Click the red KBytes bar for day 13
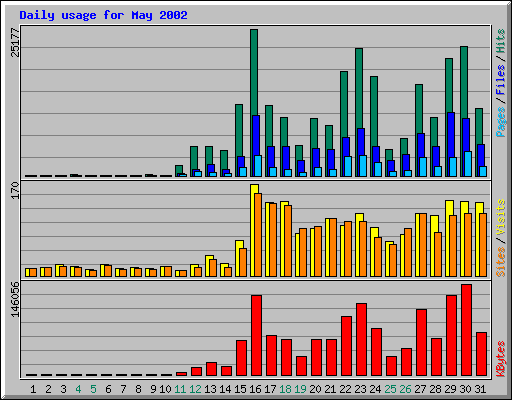This screenshot has width=512, height=400. coord(211,369)
